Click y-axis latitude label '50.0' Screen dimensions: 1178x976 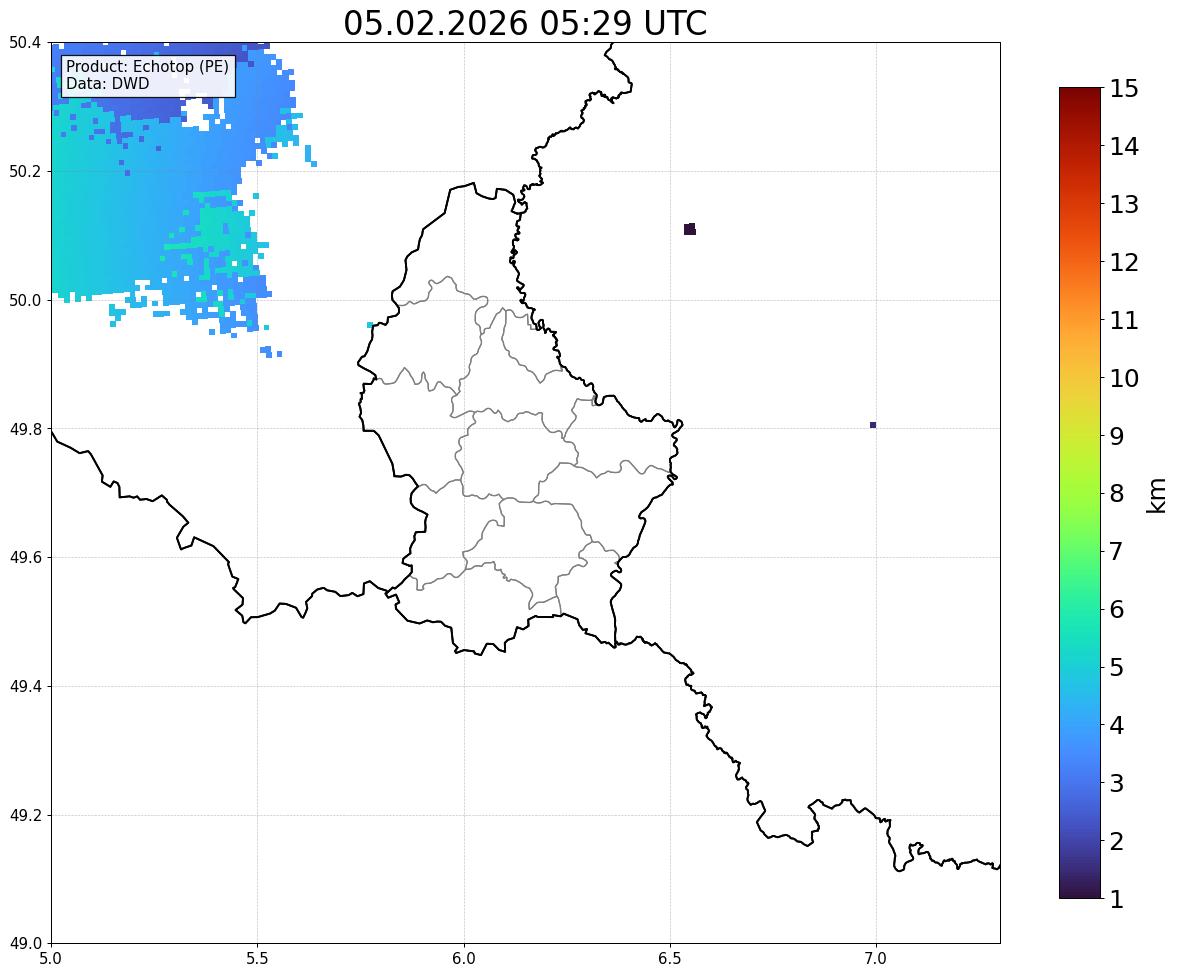click(24, 301)
